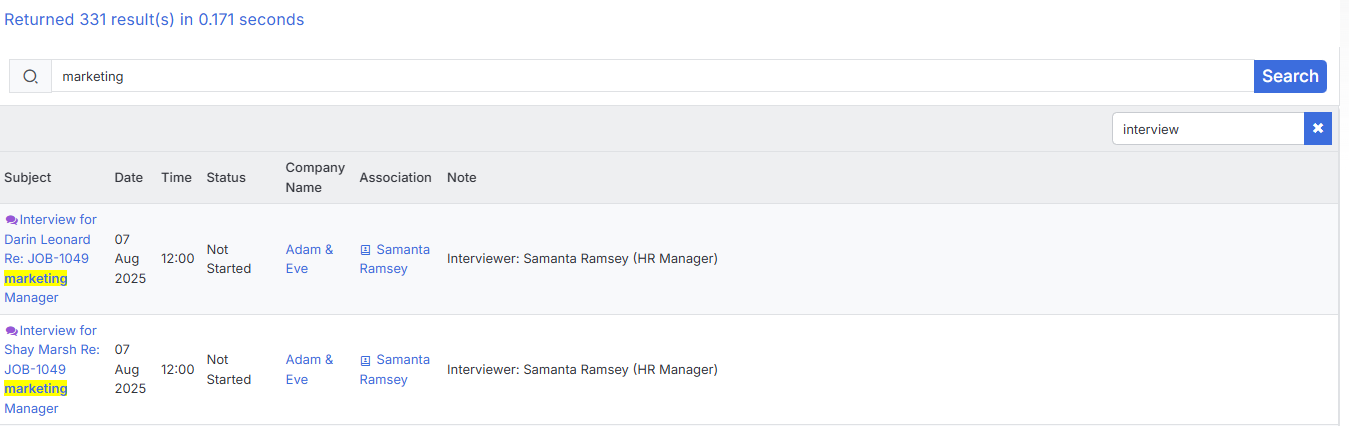Click the magnifier icon beside search box
The height and width of the screenshot is (426, 1349).
pos(30,76)
